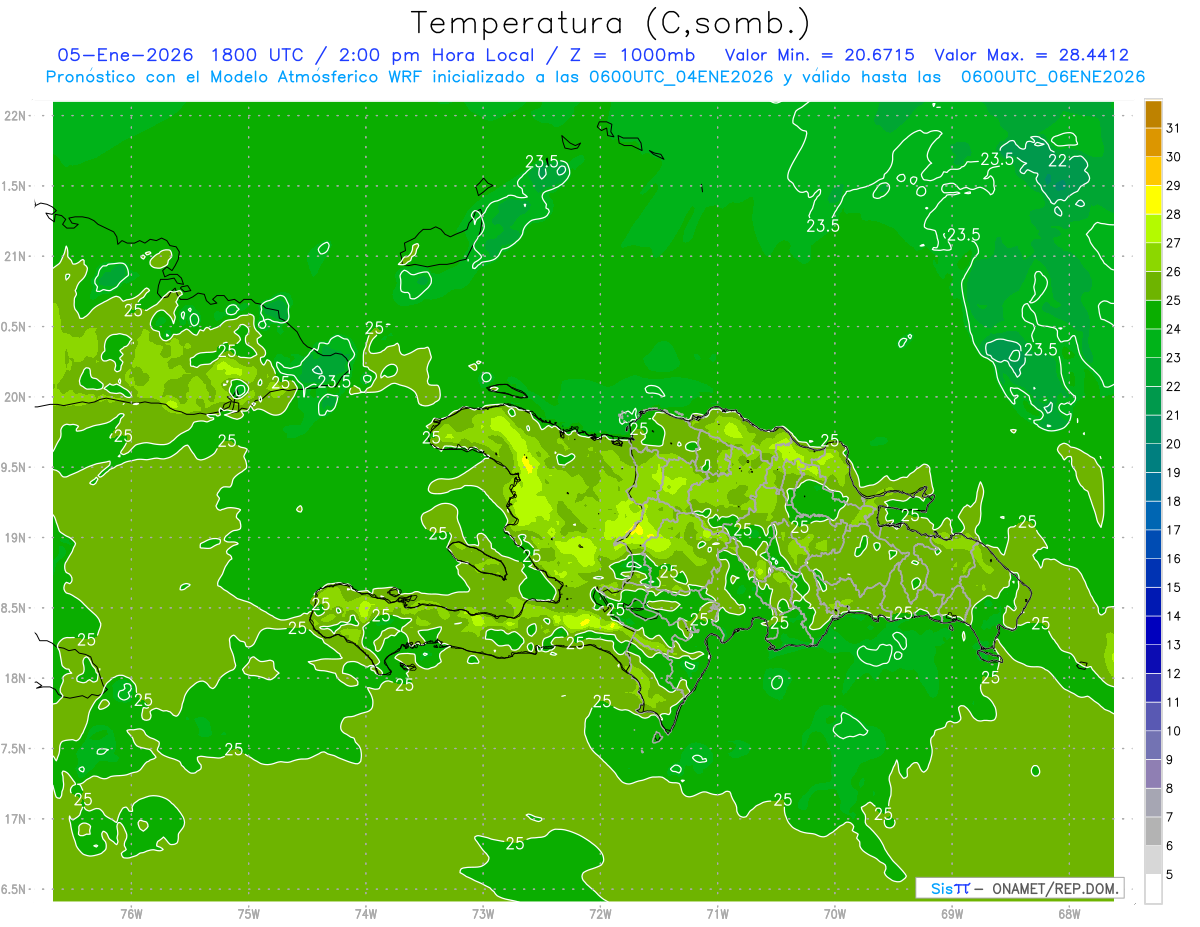Click the "71W" longitude axis label
Screen dimensions: 1200x927
[x=717, y=913]
